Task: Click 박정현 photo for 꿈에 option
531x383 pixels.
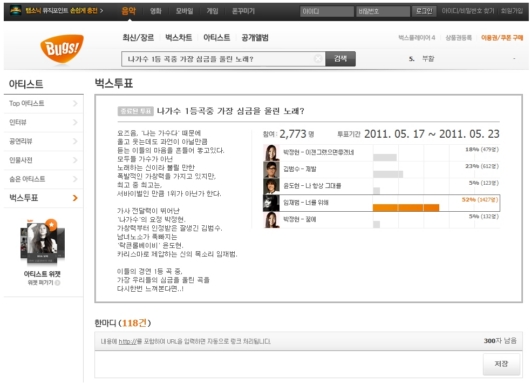Action: click(x=271, y=220)
